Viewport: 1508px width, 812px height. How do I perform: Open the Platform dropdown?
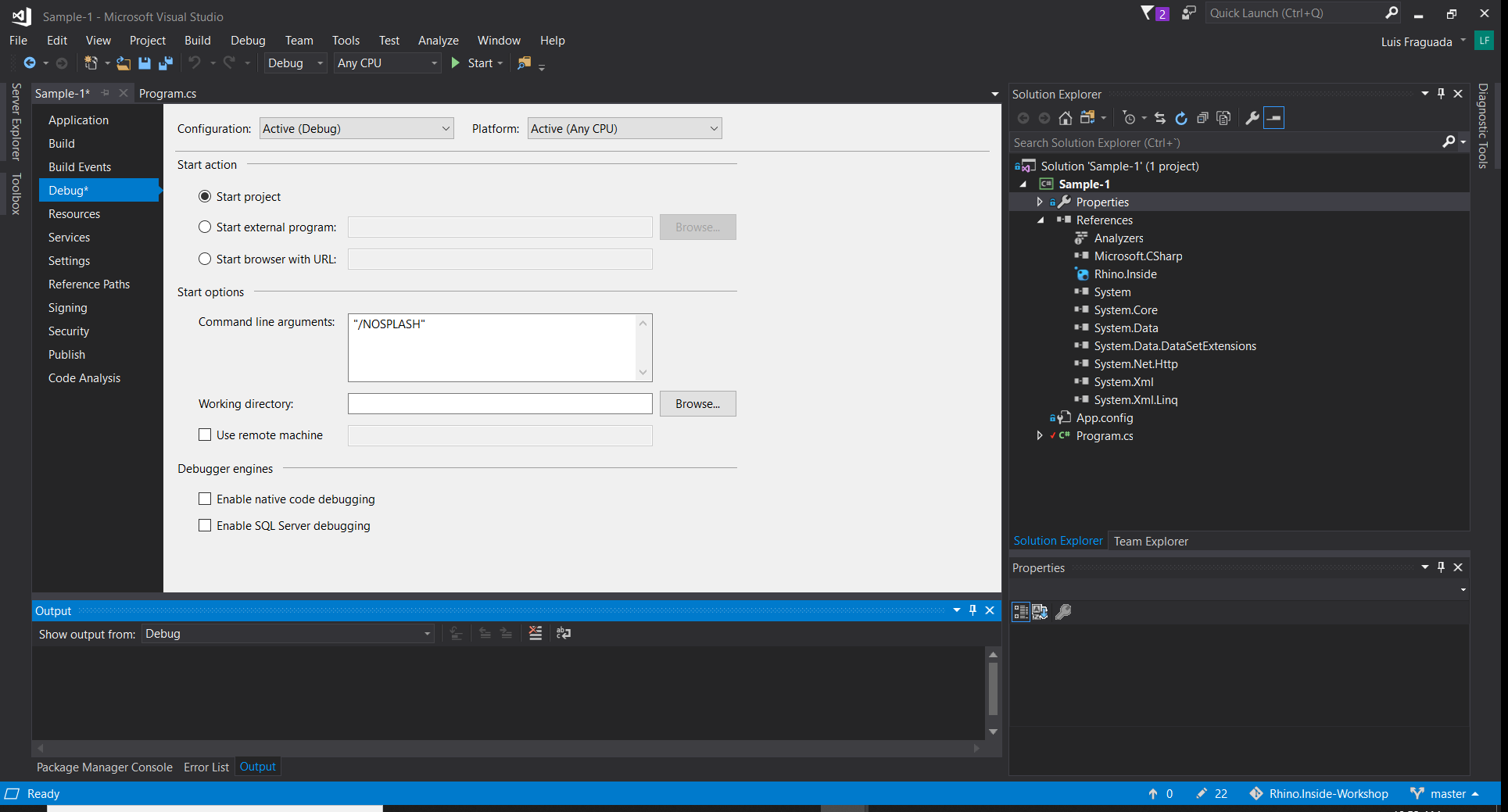tap(625, 128)
